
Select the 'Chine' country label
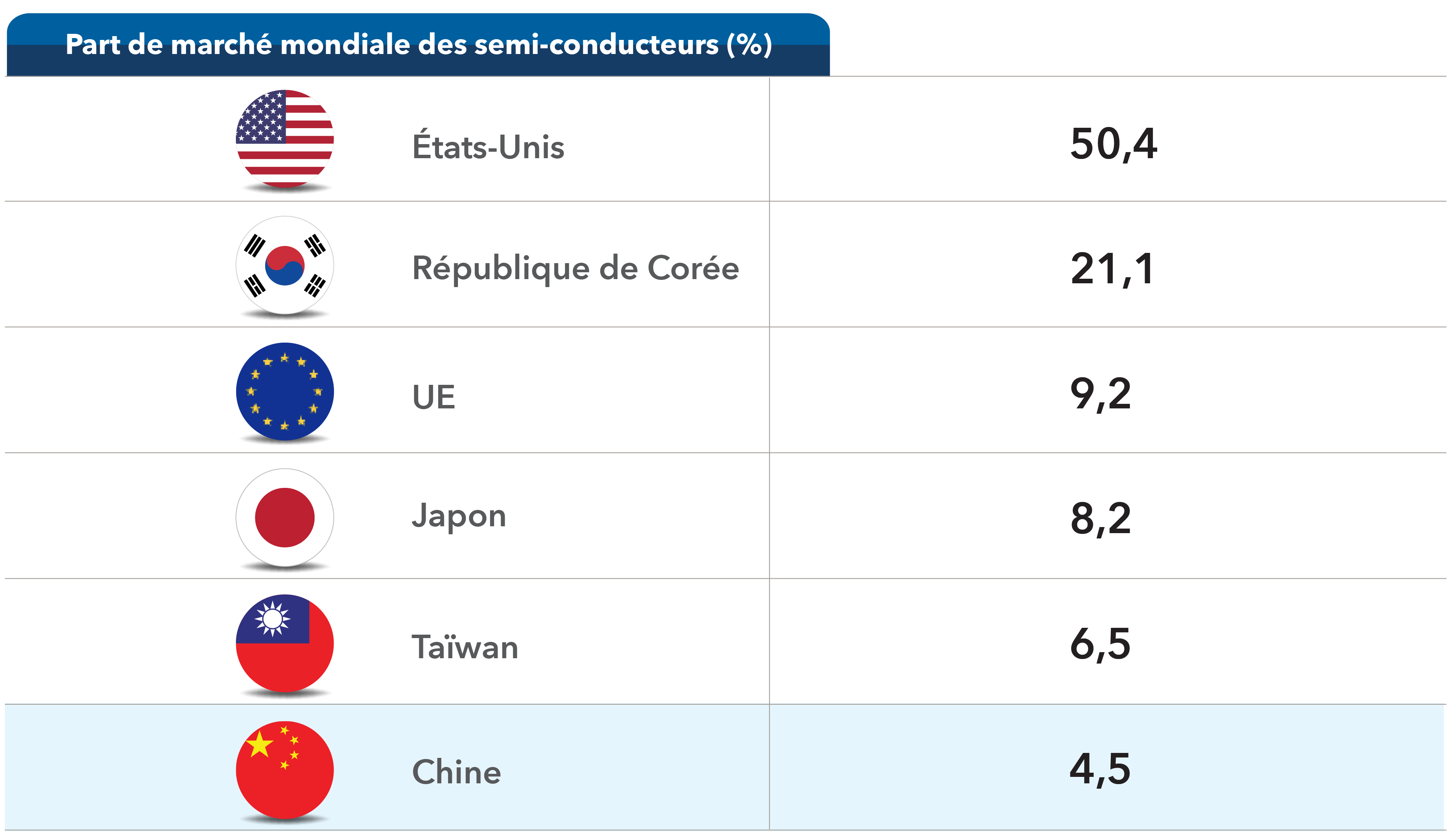tap(456, 772)
